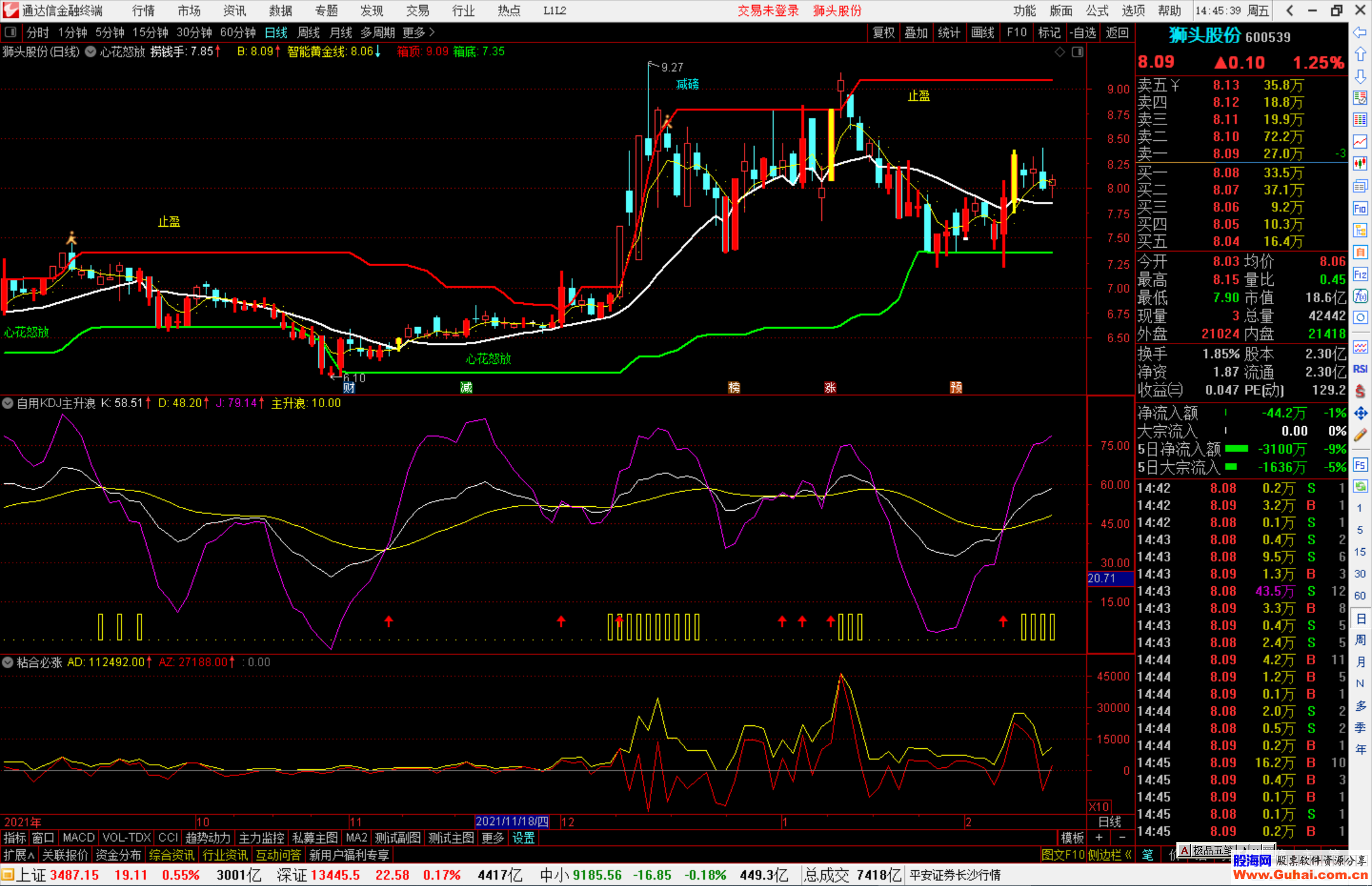This screenshot has width=1372, height=886.
Task: Click the minus zoom-out button
Action: click(x=1122, y=838)
